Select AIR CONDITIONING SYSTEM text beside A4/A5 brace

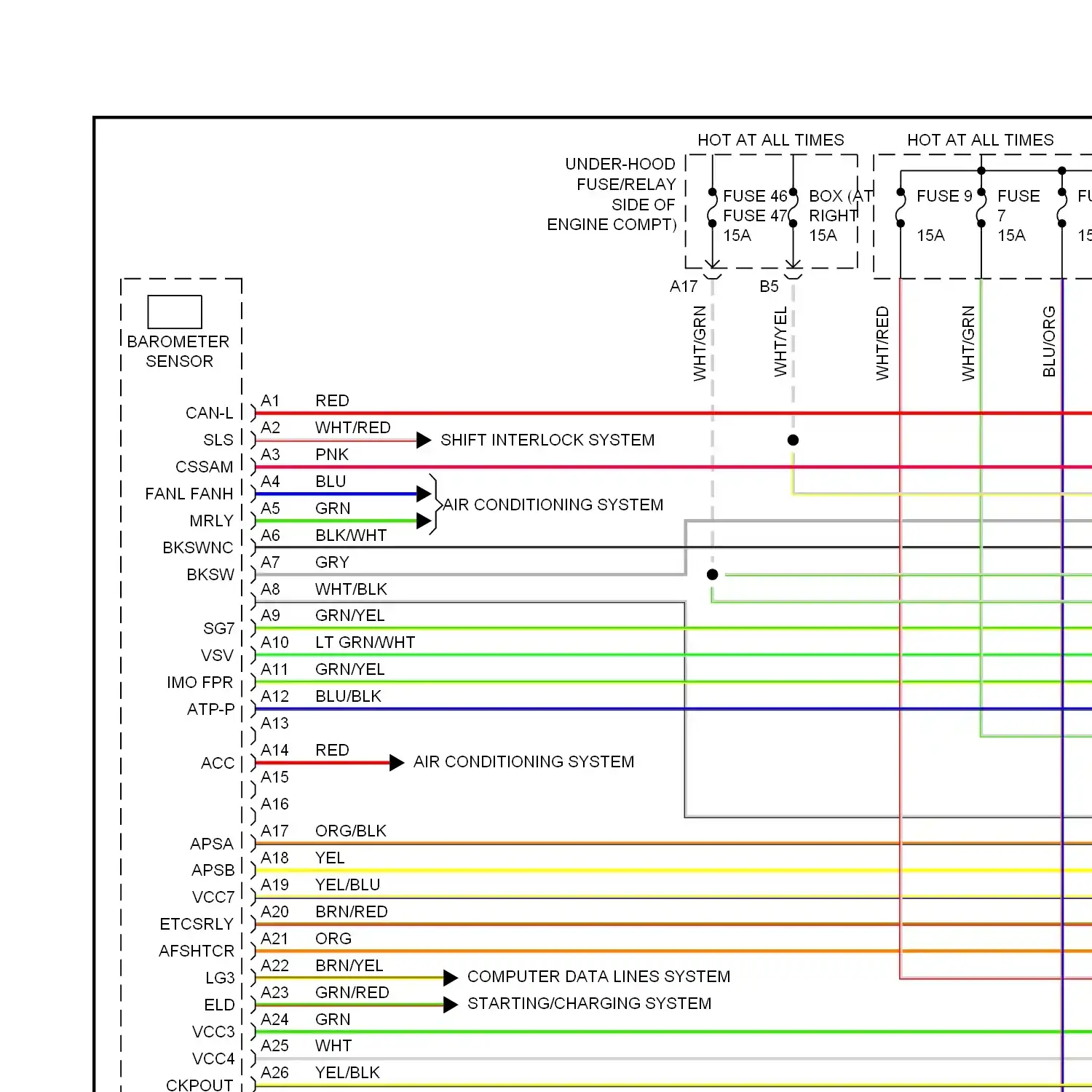click(x=553, y=505)
